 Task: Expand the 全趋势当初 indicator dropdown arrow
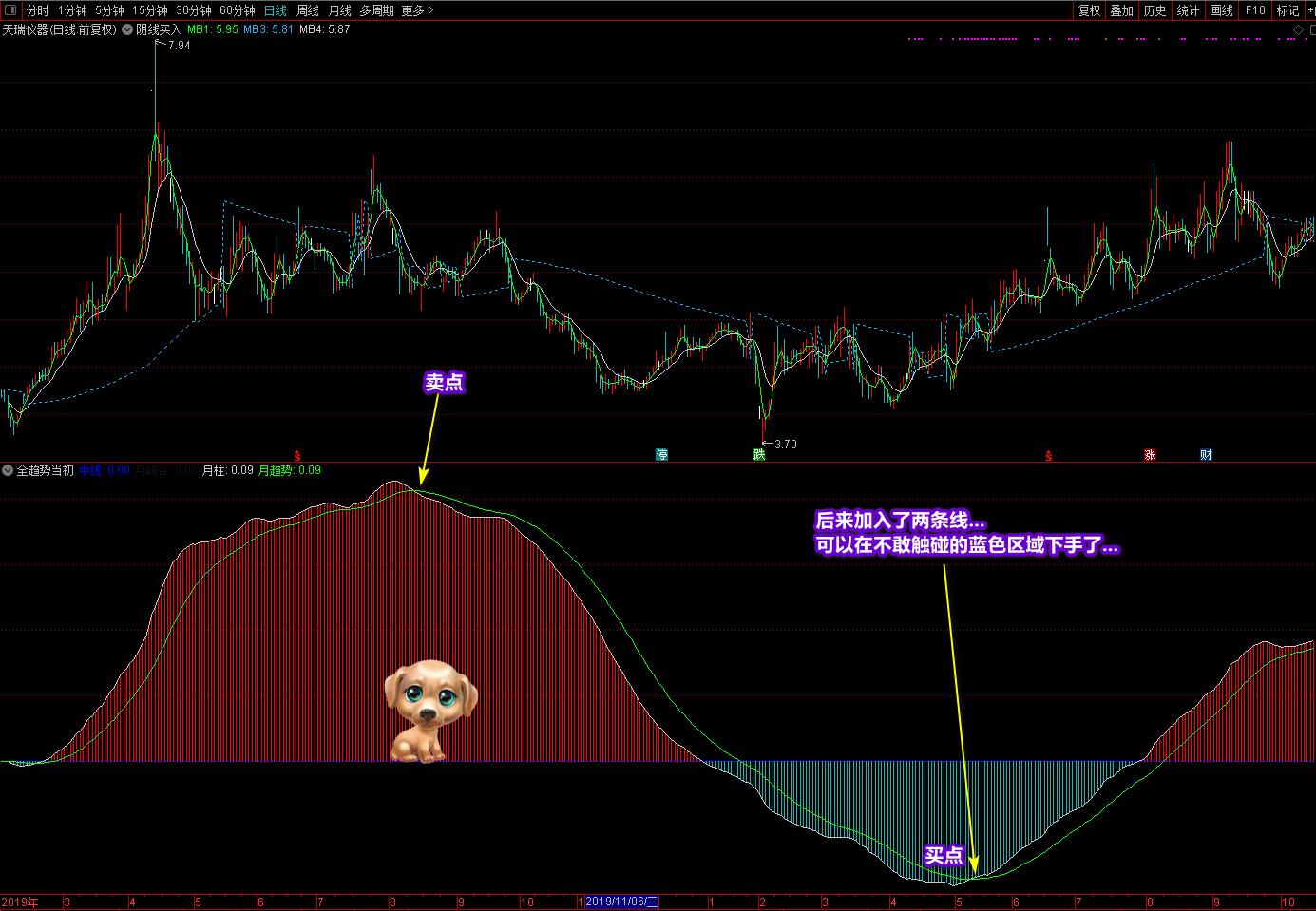(x=8, y=470)
